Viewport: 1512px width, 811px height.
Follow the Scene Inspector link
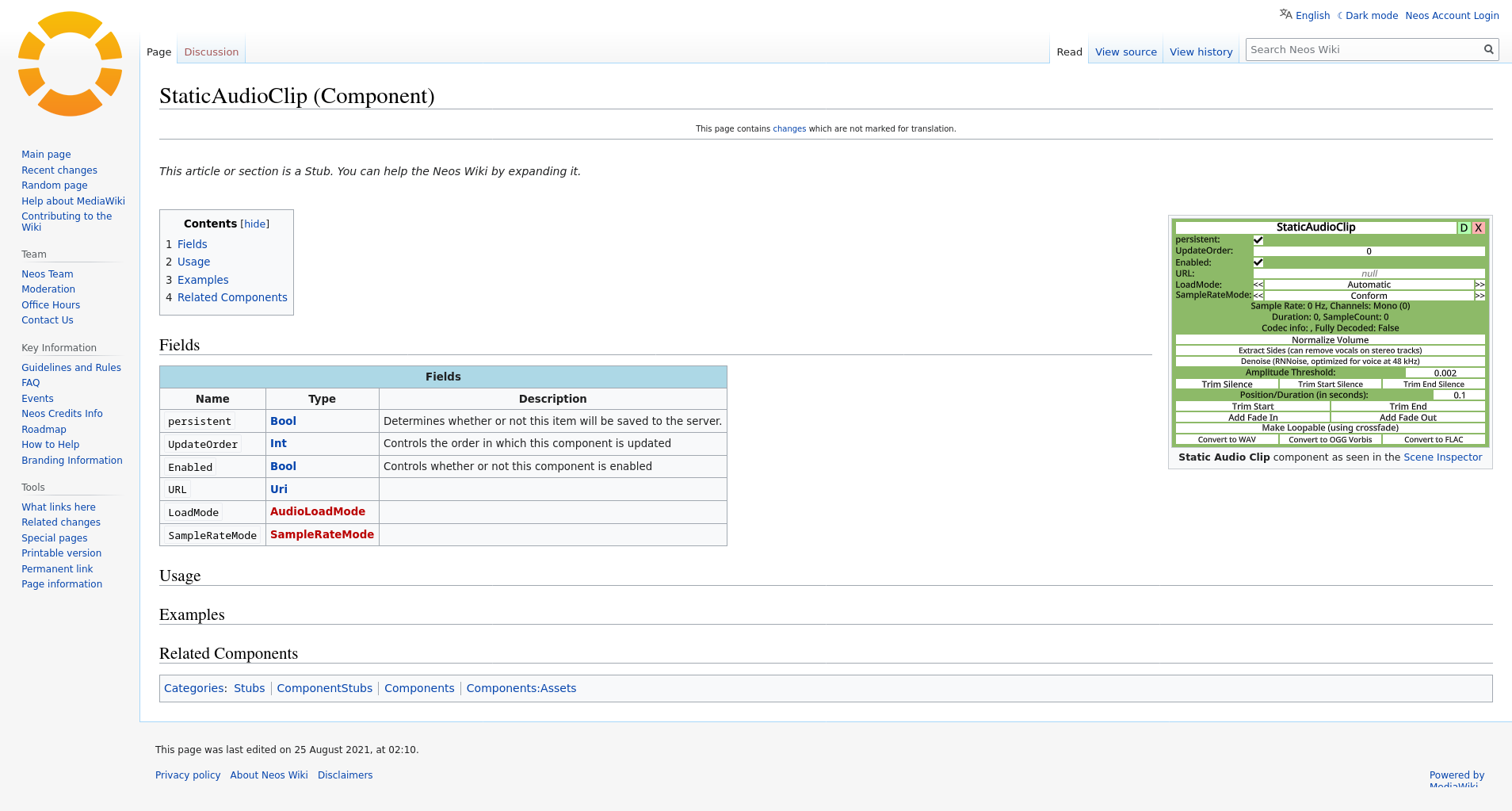tap(1442, 457)
